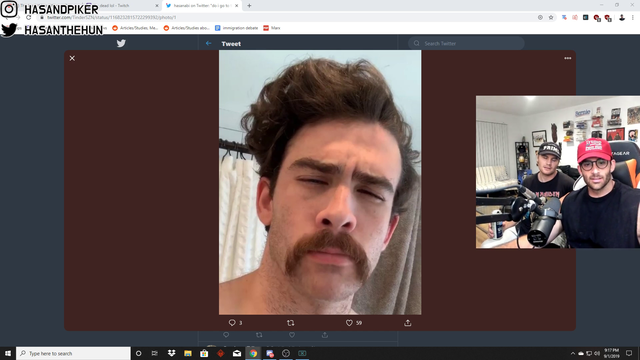Image resolution: width=640 pixels, height=360 pixels.
Task: Open the OBS Studio taskbar icon
Action: (286, 353)
